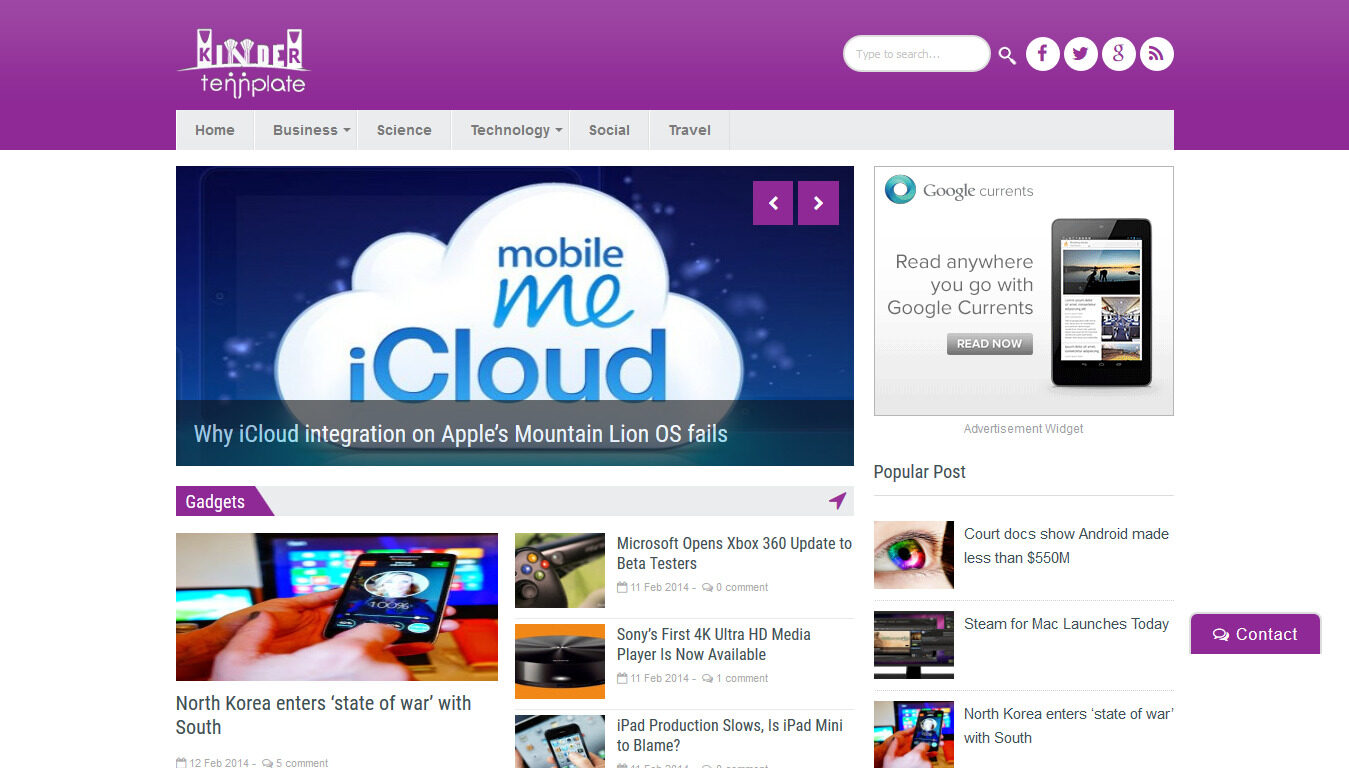The width and height of the screenshot is (1349, 768).
Task: Open the iCloud Mountain Lion headline
Action: click(x=460, y=434)
